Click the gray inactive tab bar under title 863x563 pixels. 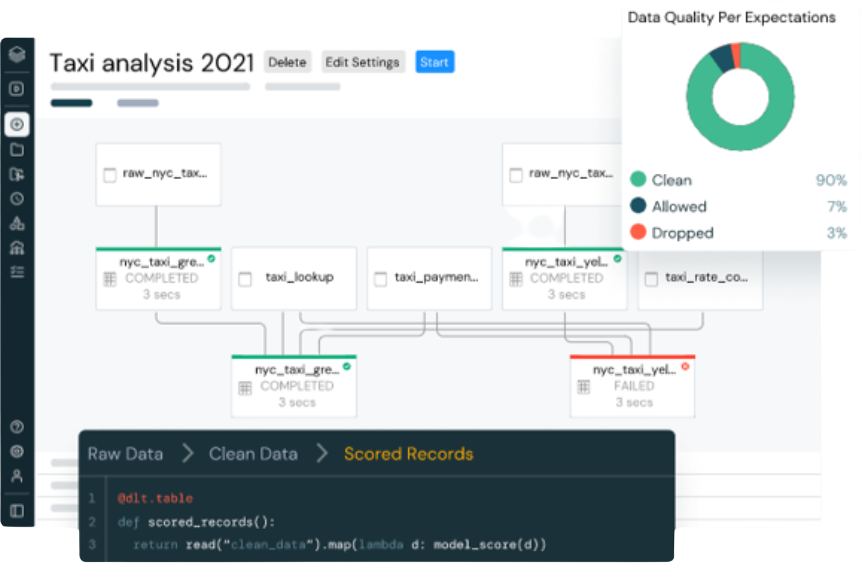(138, 103)
